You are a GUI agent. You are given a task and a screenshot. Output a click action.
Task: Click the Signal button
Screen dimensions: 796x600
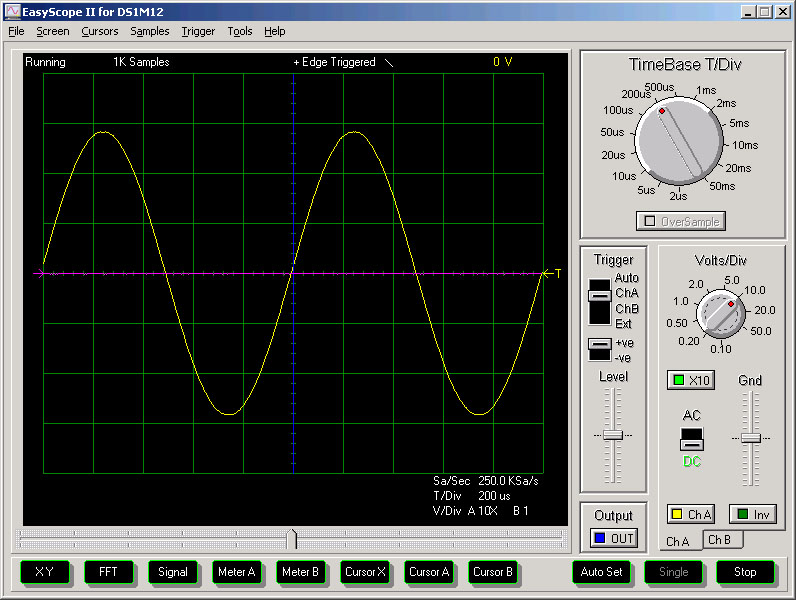click(x=173, y=572)
